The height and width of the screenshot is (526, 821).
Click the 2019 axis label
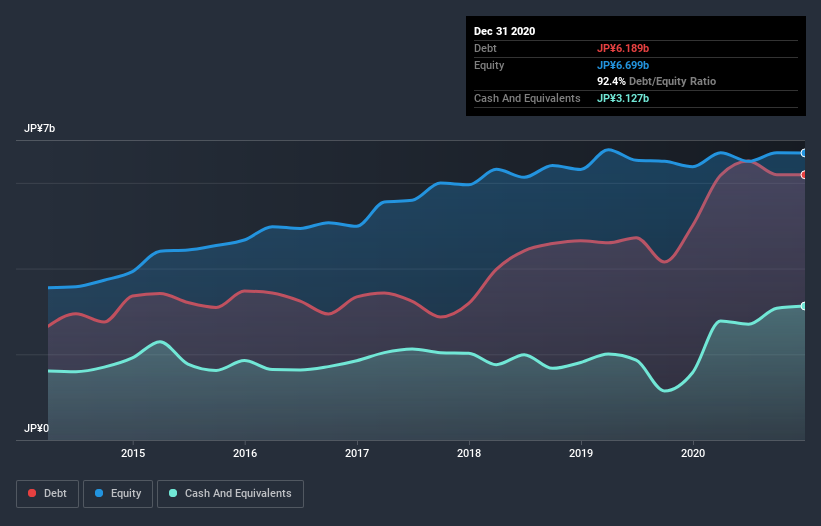click(581, 453)
